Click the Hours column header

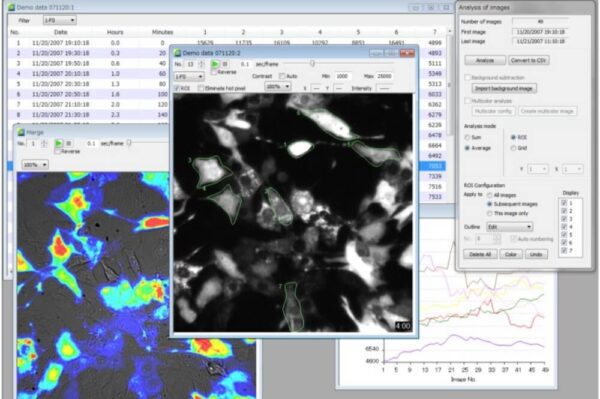click(115, 32)
